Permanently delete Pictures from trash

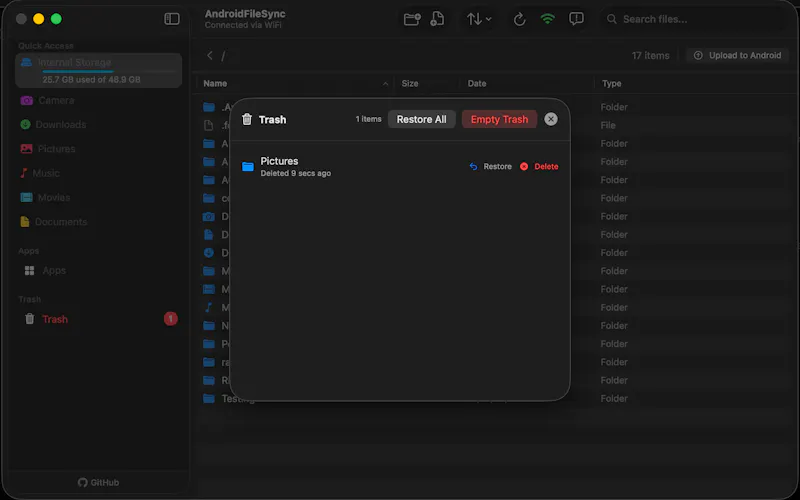539,166
